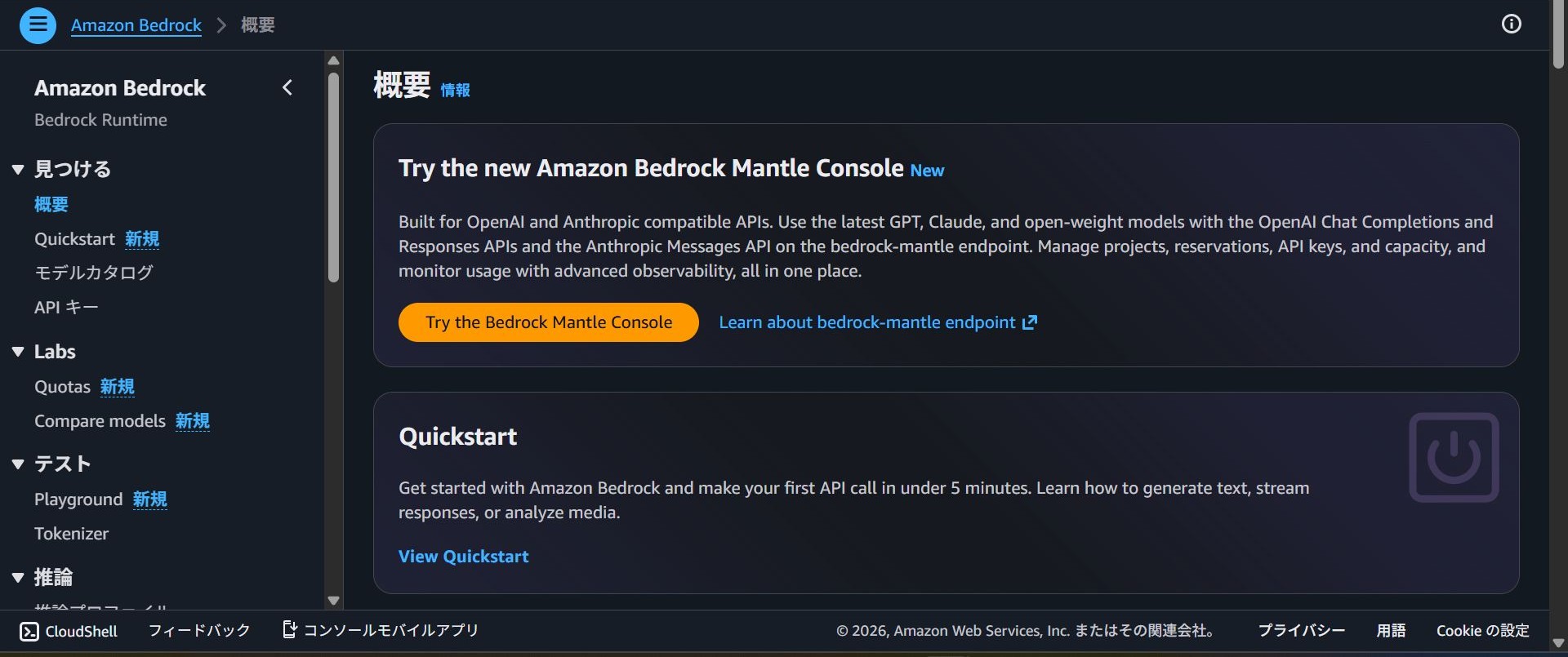The image size is (1568, 657).
Task: Click the 新規 badge beside Quickstart
Action: 142,239
